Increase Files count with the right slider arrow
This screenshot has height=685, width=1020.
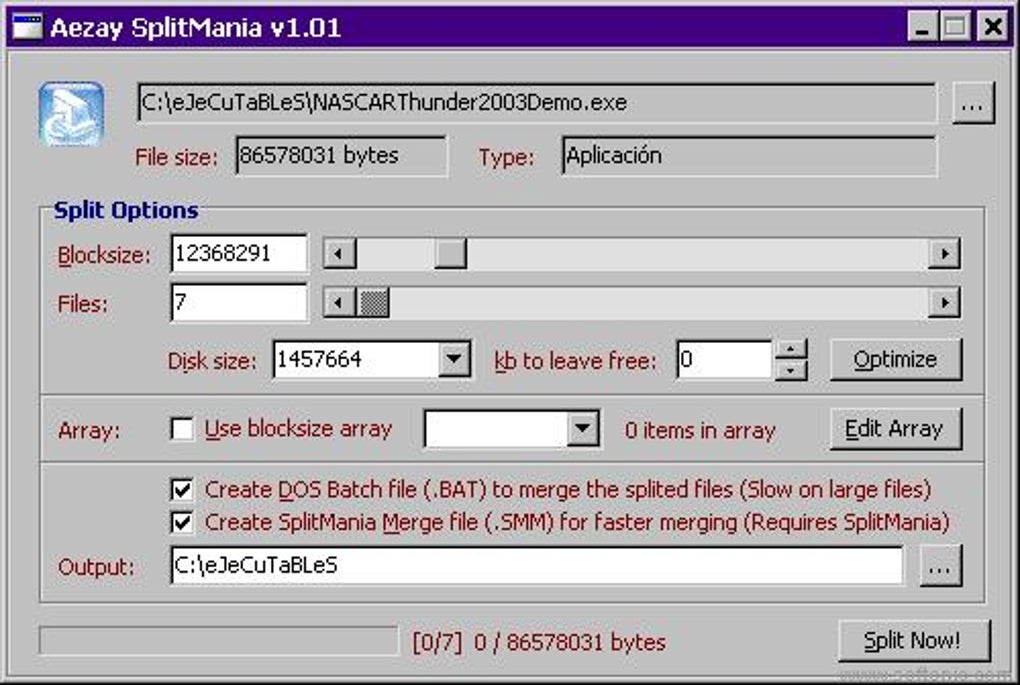tap(943, 302)
